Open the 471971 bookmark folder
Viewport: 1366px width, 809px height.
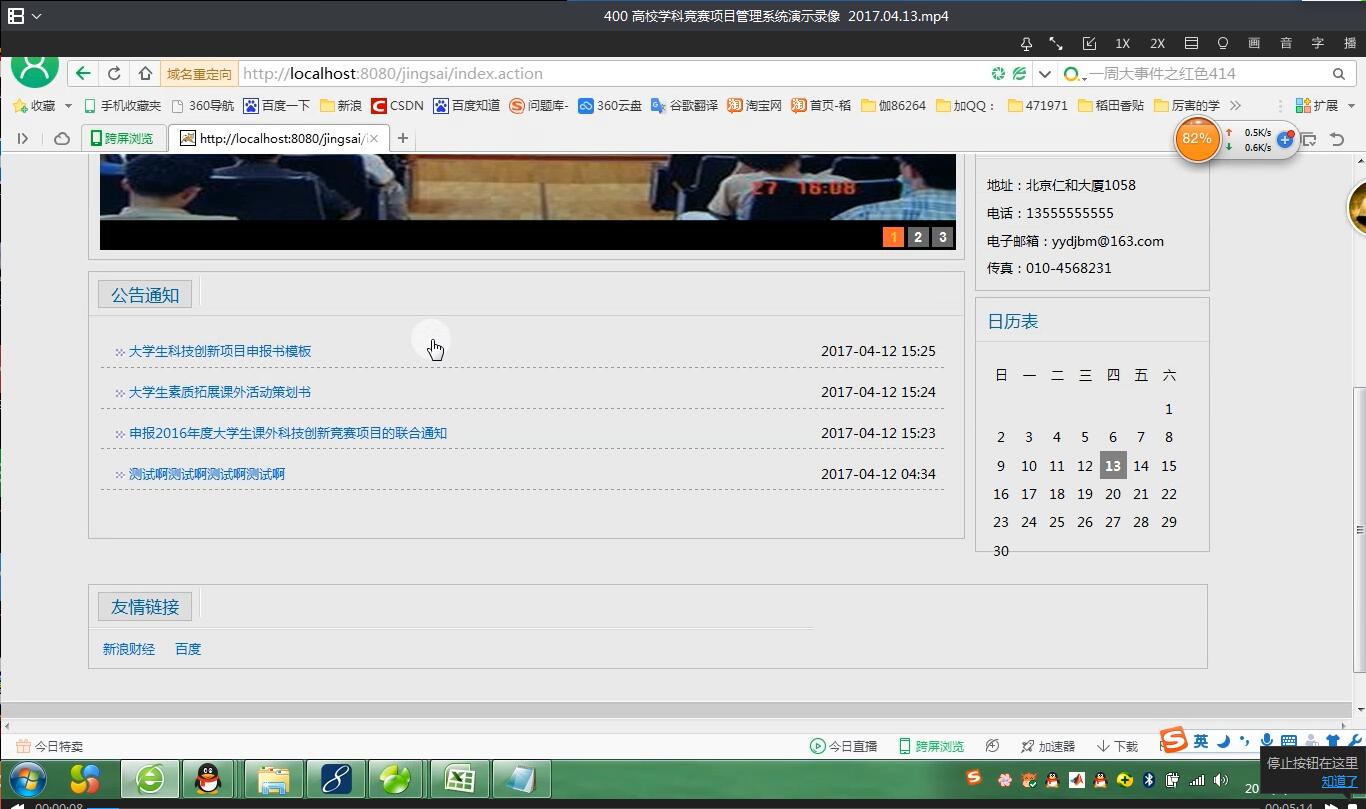pos(1038,105)
